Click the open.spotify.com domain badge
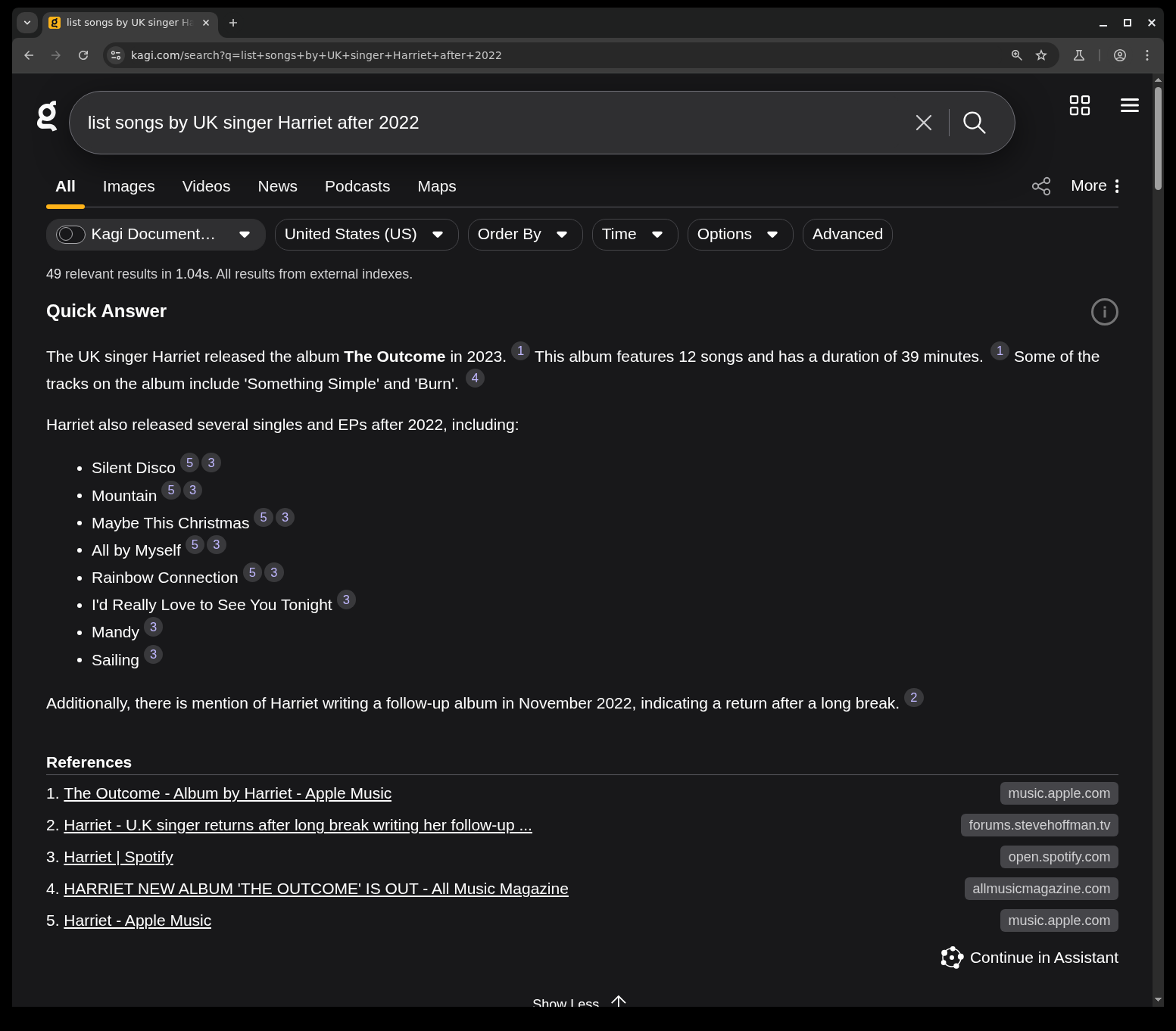Viewport: 1176px width, 1031px height. [x=1059, y=857]
